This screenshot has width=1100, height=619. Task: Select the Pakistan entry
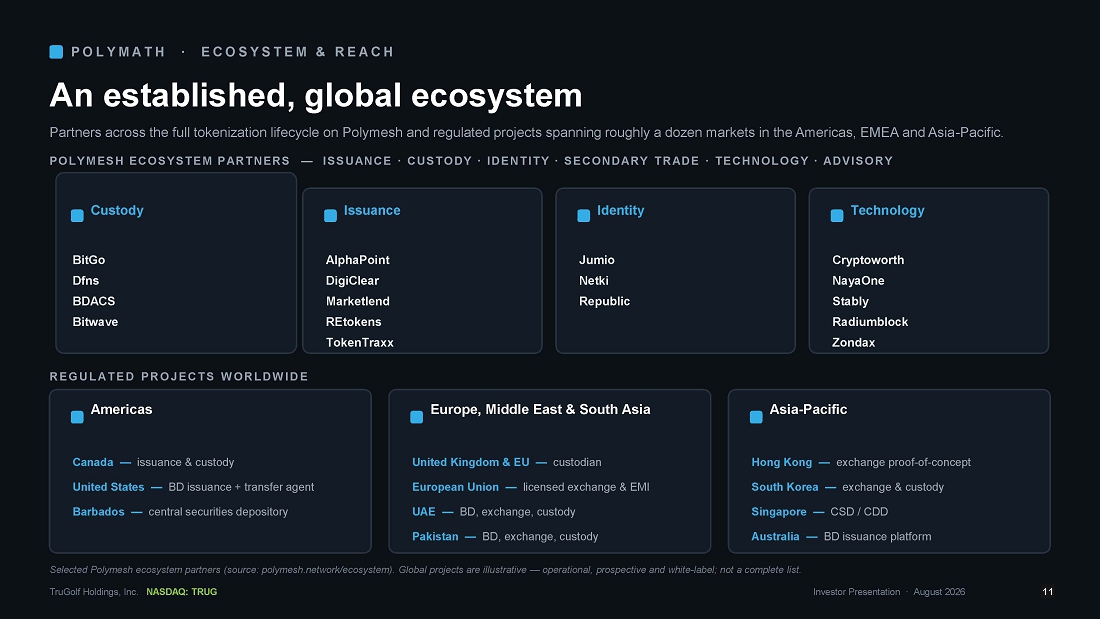435,536
